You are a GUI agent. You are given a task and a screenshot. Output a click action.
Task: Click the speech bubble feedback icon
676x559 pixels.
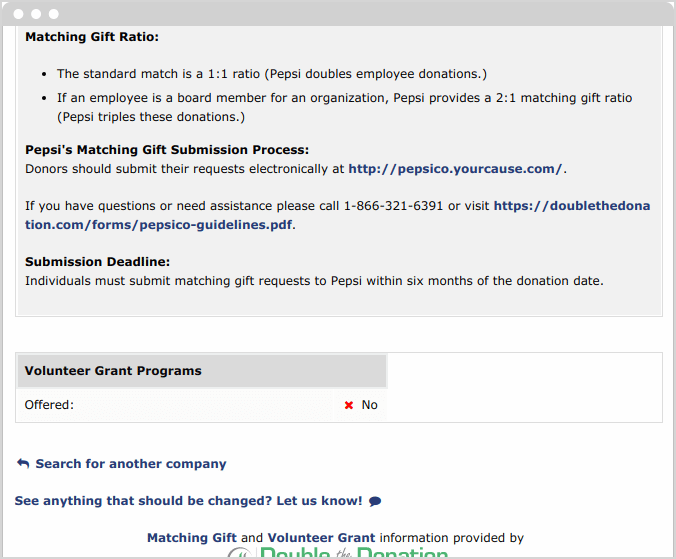[375, 501]
